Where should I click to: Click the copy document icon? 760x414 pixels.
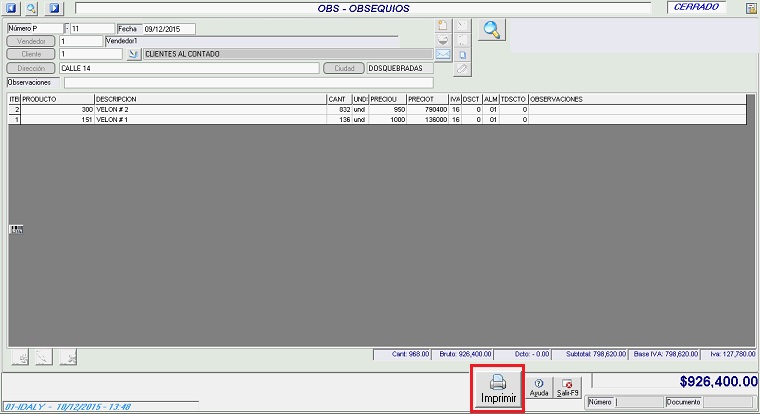pyautogui.click(x=461, y=54)
